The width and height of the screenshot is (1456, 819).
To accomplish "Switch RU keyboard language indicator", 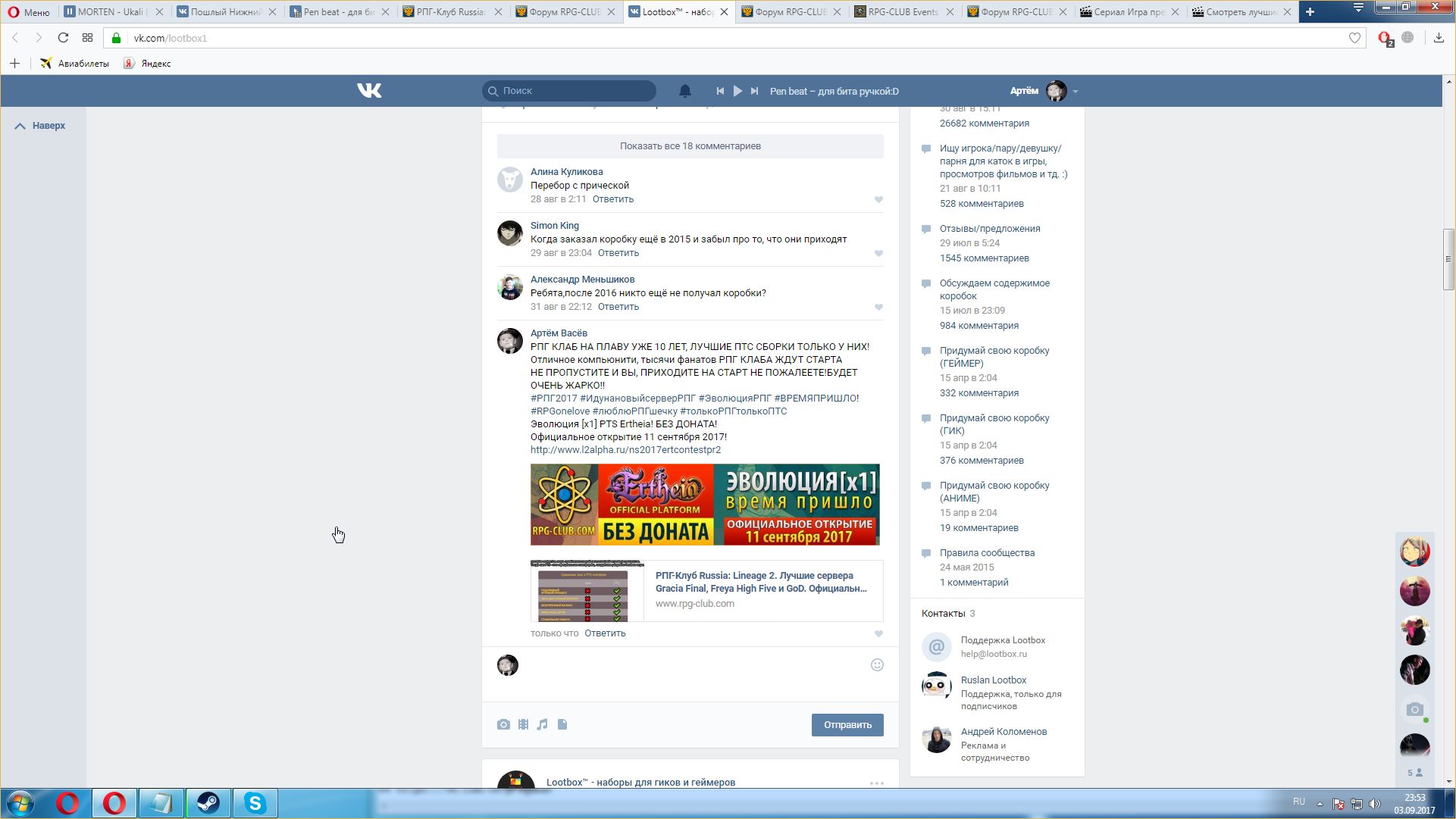I will point(1299,802).
